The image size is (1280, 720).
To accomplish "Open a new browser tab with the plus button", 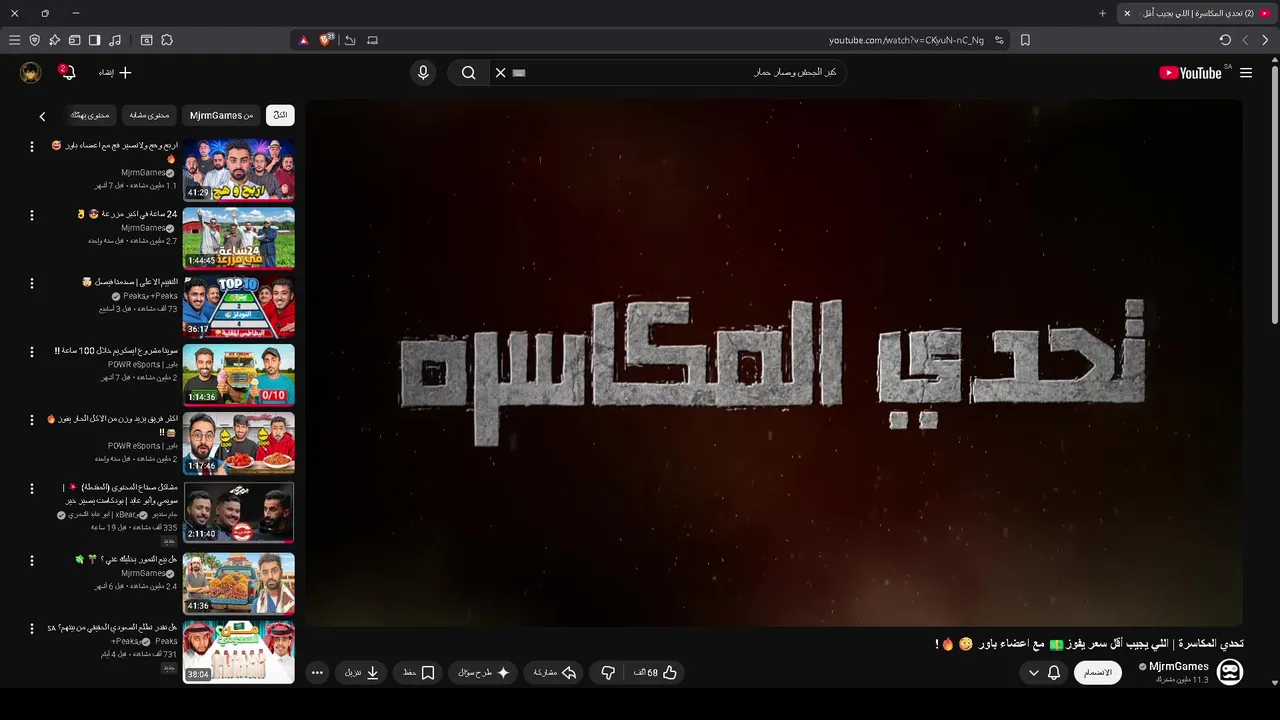I will (1103, 13).
